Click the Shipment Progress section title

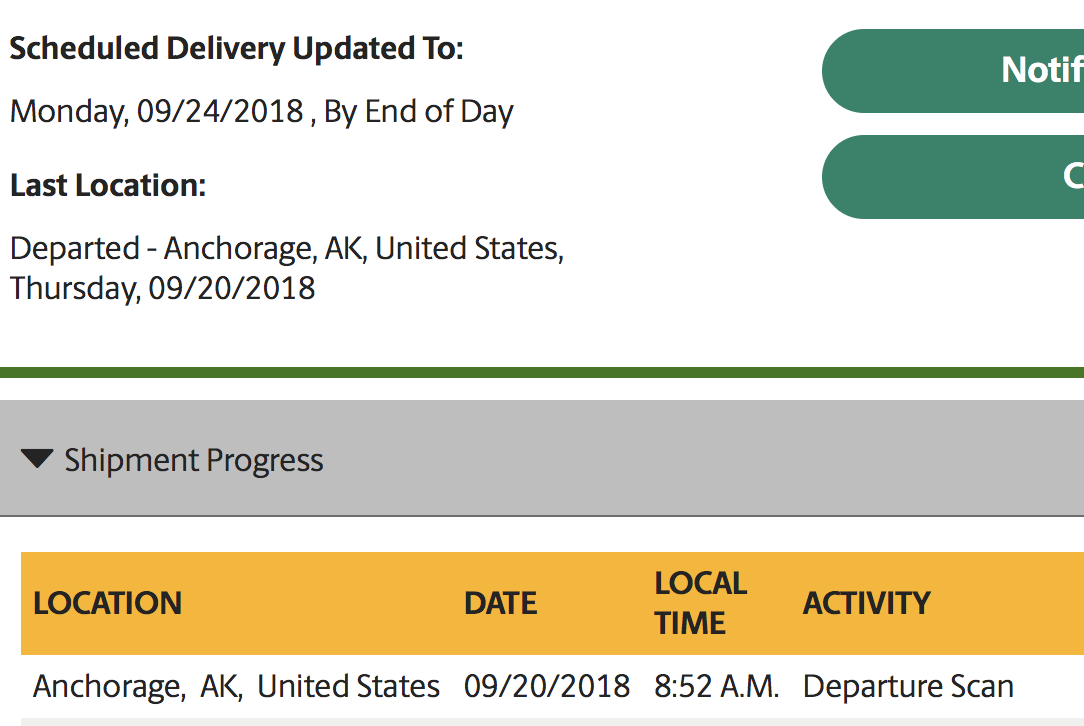click(193, 460)
